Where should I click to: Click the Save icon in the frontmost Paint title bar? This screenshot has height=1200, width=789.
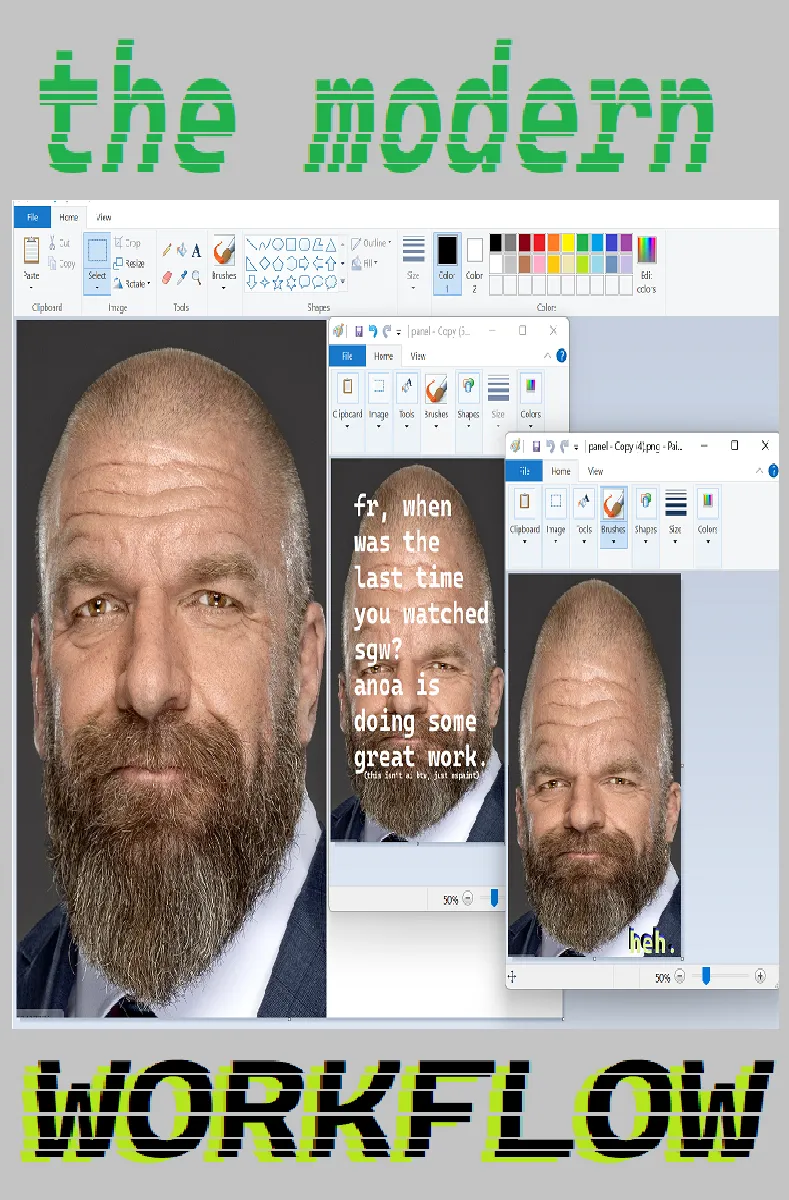coord(536,446)
